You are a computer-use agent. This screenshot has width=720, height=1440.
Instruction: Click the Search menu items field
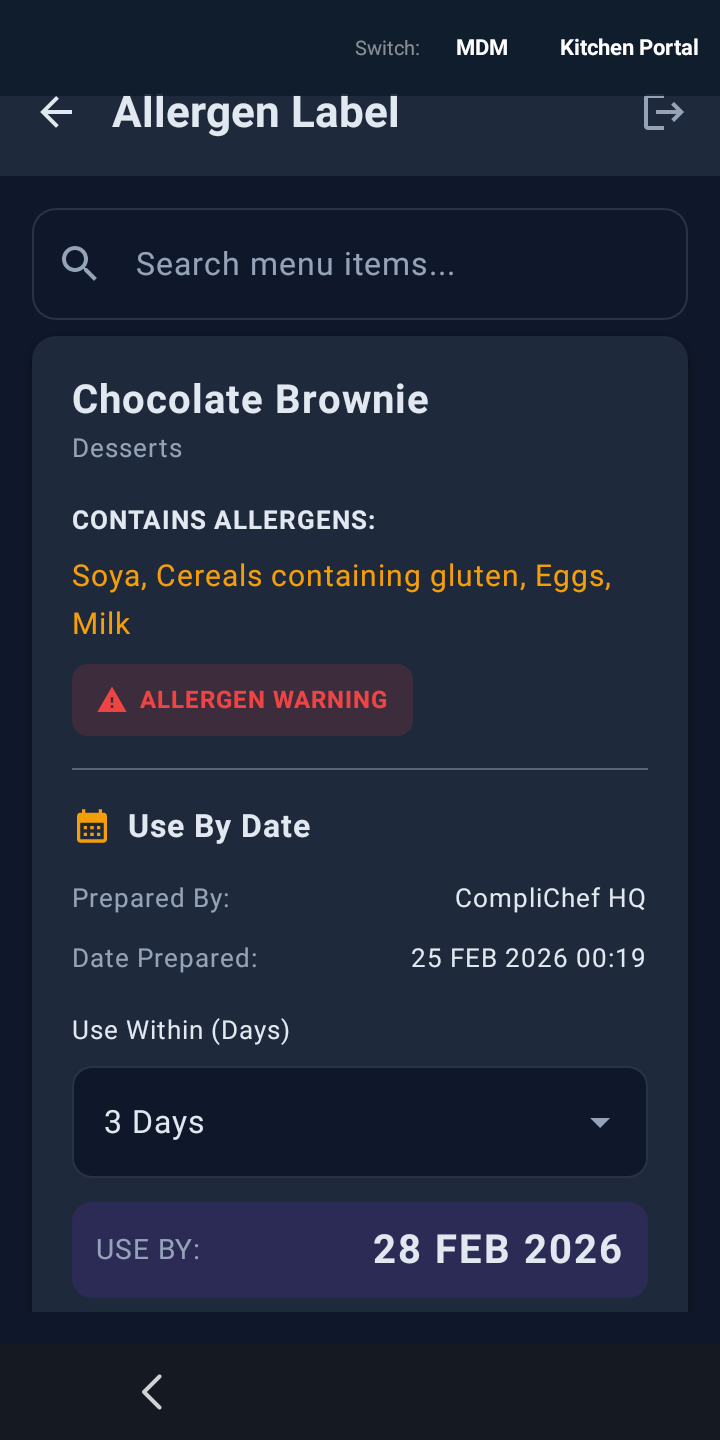coord(360,263)
